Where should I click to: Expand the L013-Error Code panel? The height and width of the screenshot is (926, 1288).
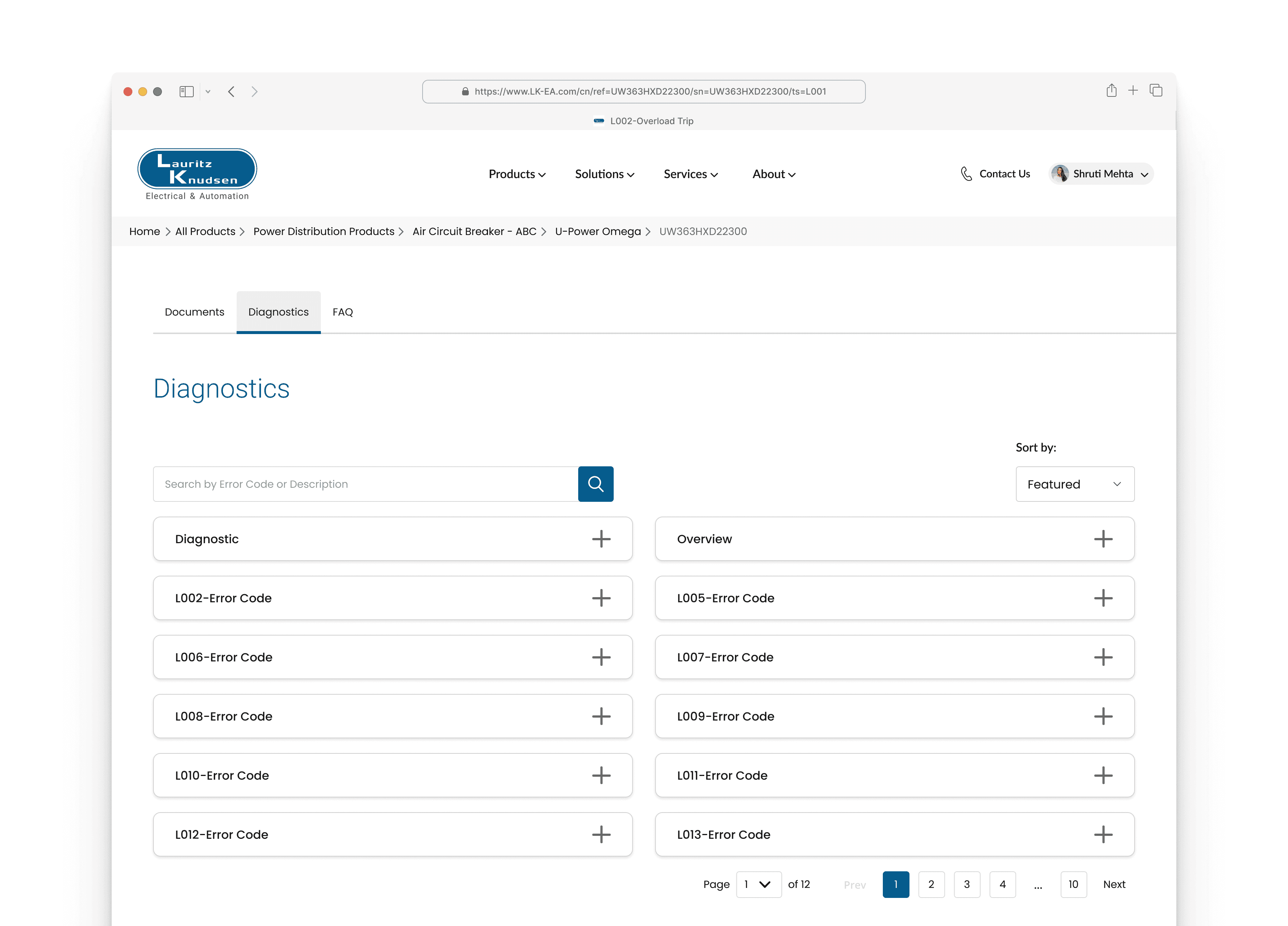point(1102,834)
